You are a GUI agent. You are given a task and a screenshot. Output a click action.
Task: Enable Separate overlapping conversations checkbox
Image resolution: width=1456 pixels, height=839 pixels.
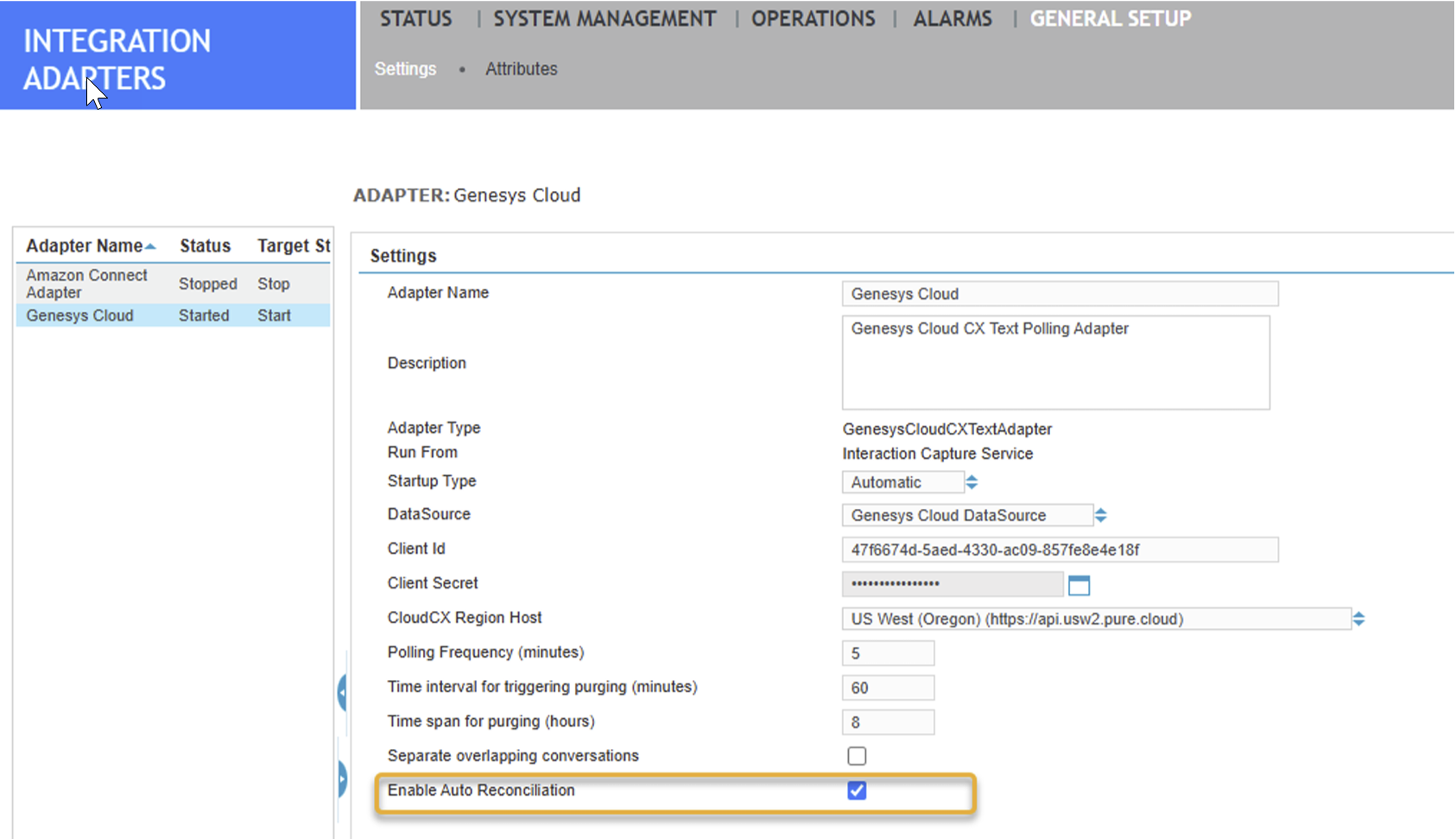pos(857,756)
